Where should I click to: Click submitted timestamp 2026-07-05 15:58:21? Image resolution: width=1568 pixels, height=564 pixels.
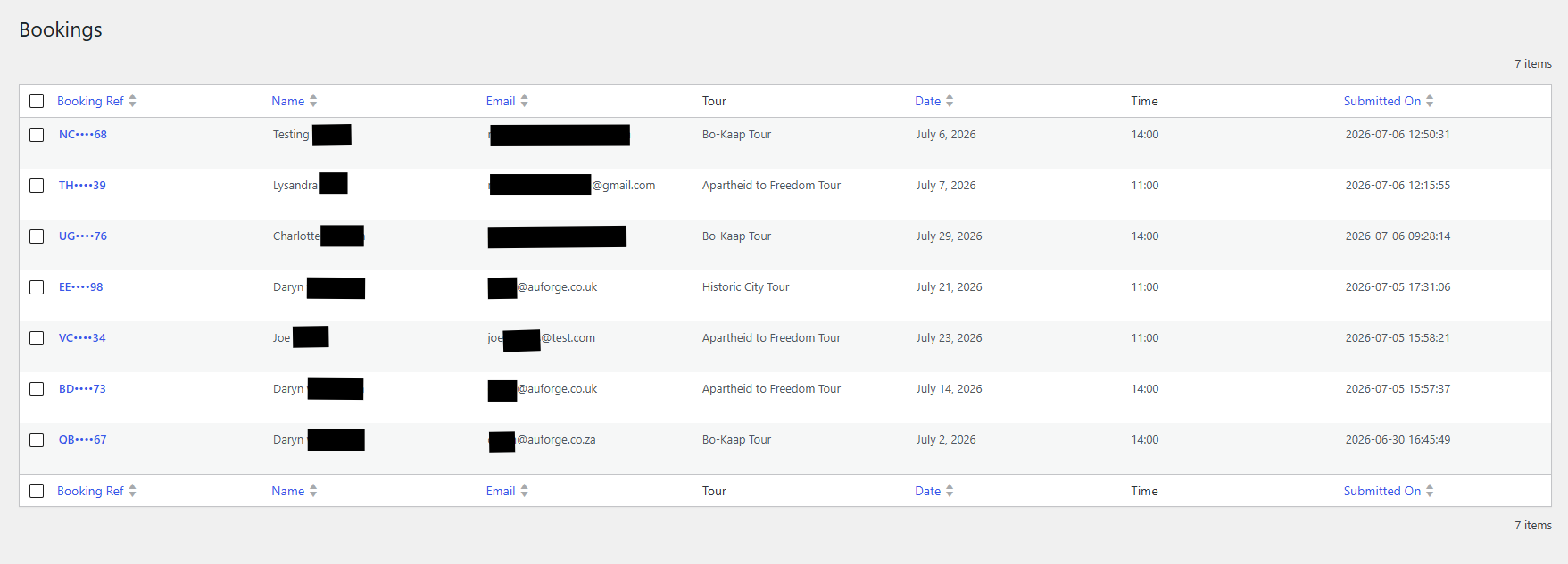[1398, 338]
